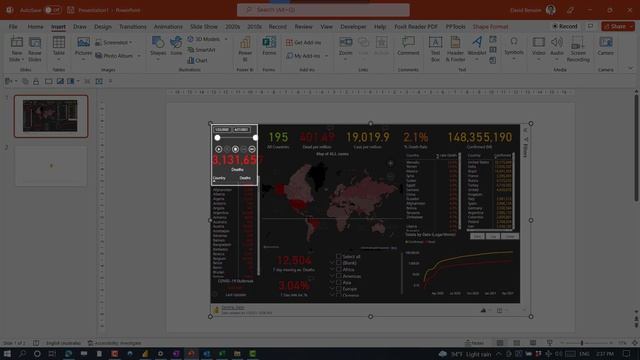Open Get Add-ins store
The width and height of the screenshot is (640, 360).
tap(303, 42)
